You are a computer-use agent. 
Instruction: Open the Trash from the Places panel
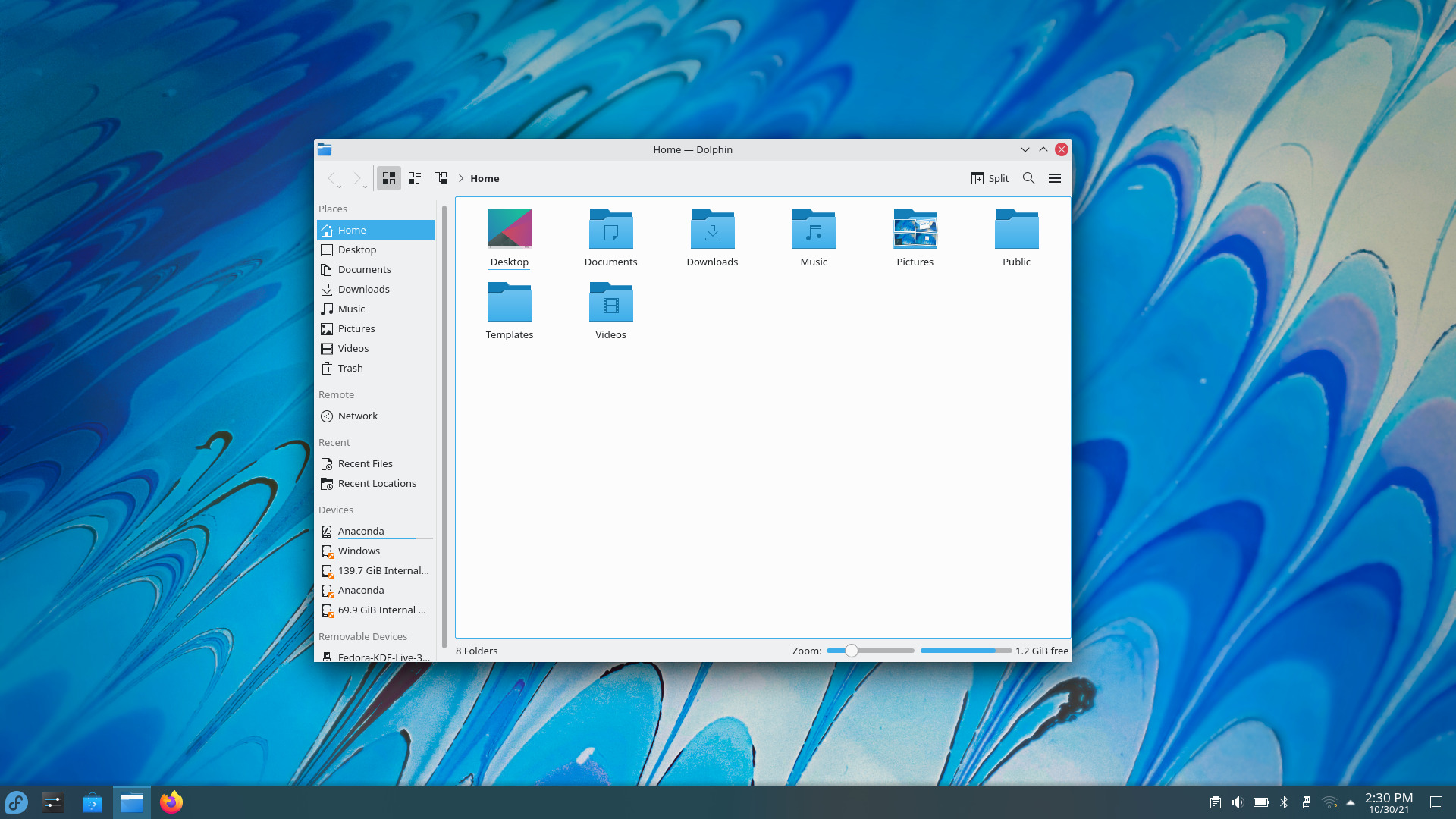point(350,368)
